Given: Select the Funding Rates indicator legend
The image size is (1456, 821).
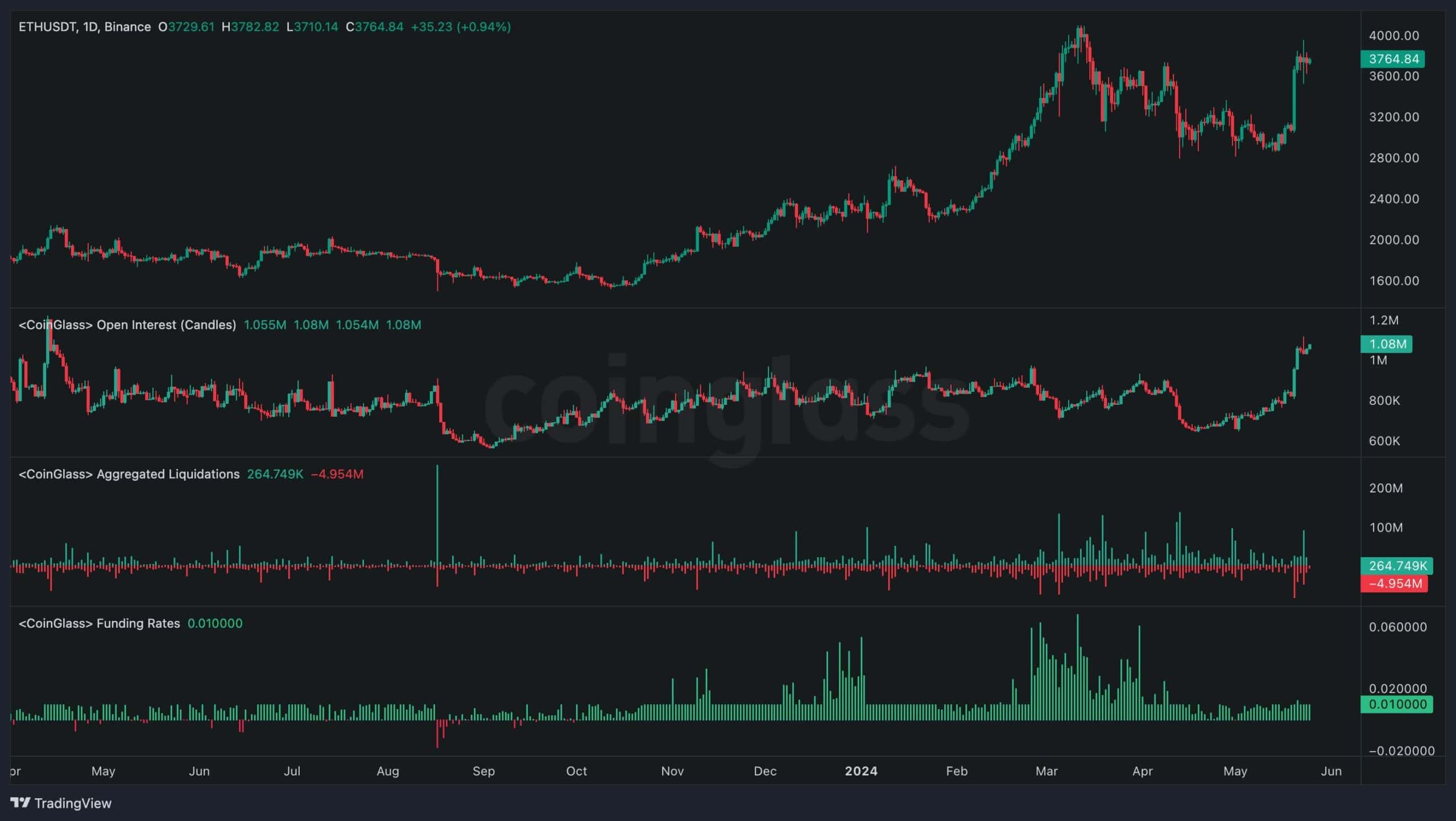Looking at the screenshot, I should [x=100, y=623].
